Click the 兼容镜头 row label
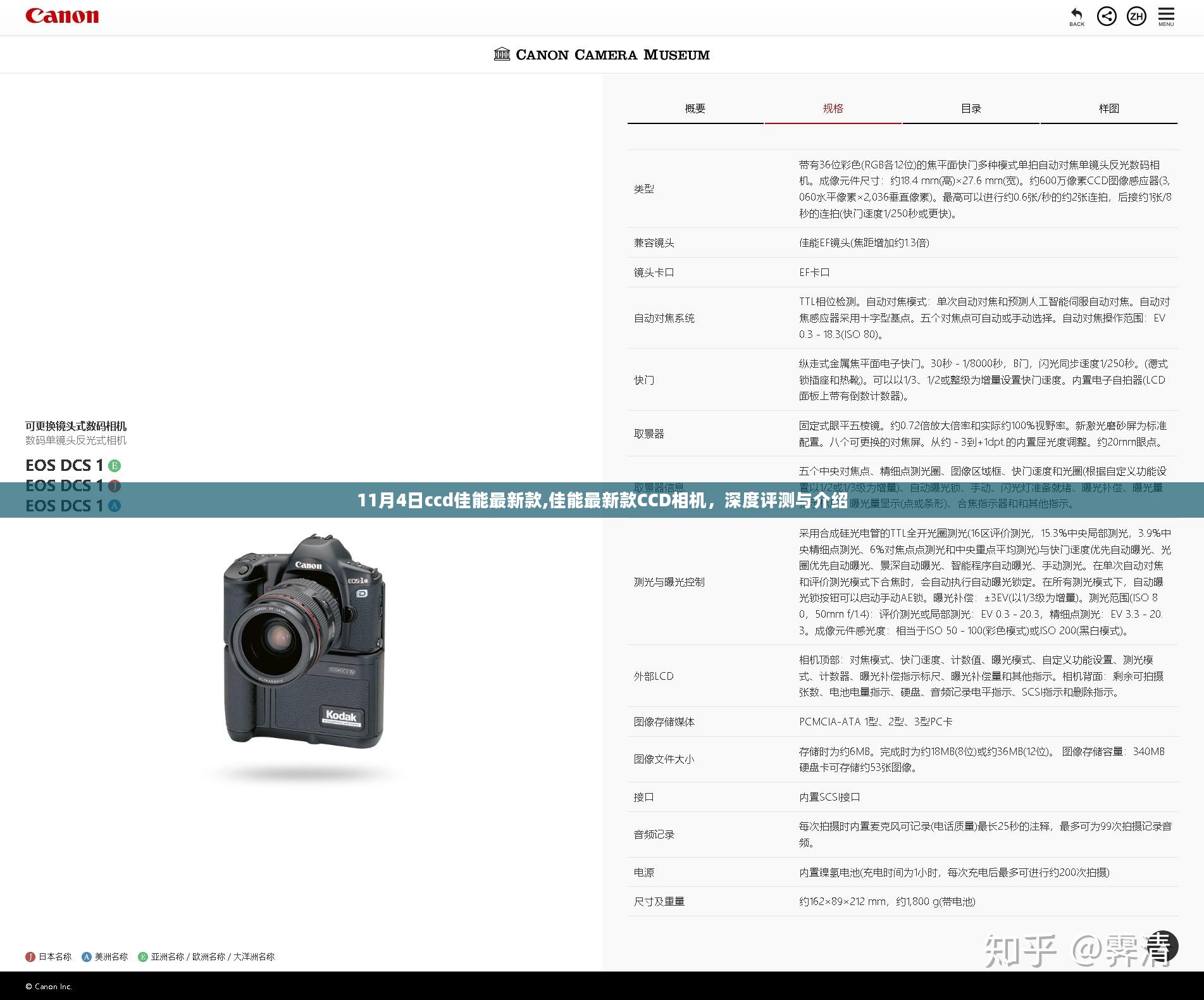The width and height of the screenshot is (1204, 1000). point(654,242)
